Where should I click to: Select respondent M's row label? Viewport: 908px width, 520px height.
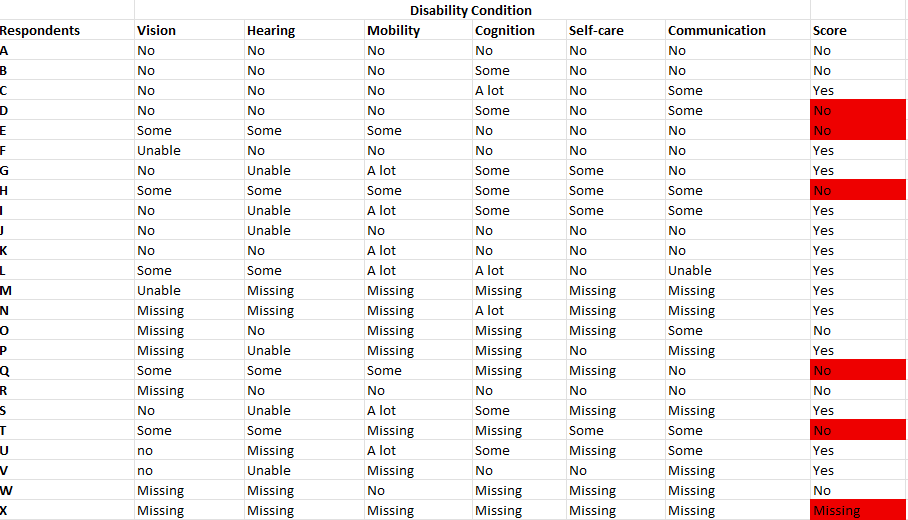[x=67, y=290]
